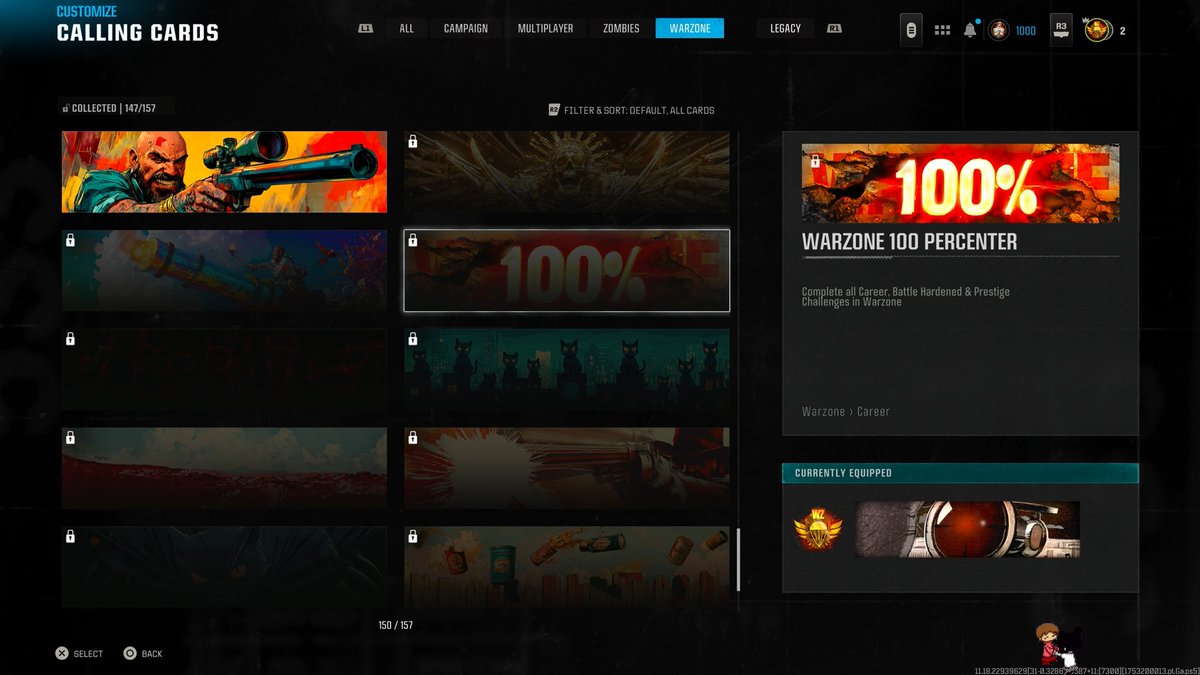
Task: Click the Warzone 100 Percenter preview image
Action: pyautogui.click(x=960, y=183)
